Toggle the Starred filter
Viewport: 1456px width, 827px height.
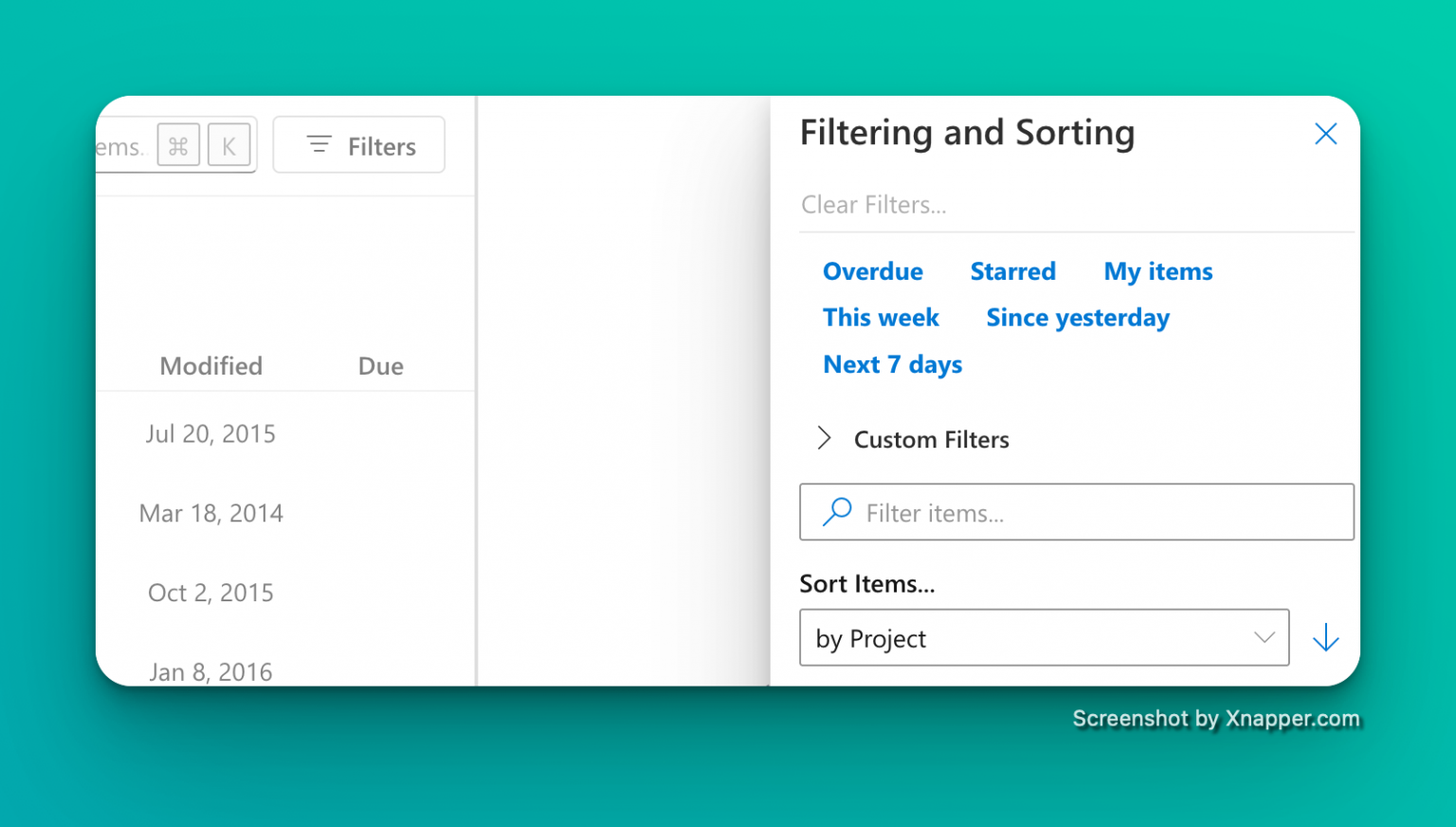[1012, 271]
